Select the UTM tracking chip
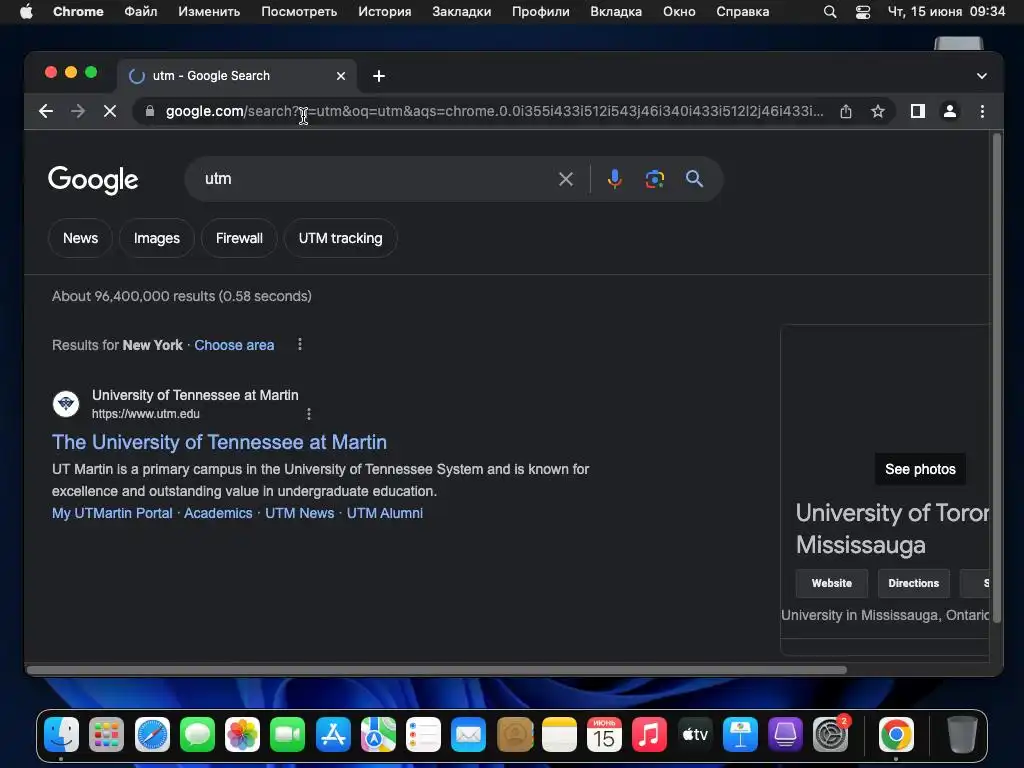The width and height of the screenshot is (1024, 768). (x=340, y=238)
